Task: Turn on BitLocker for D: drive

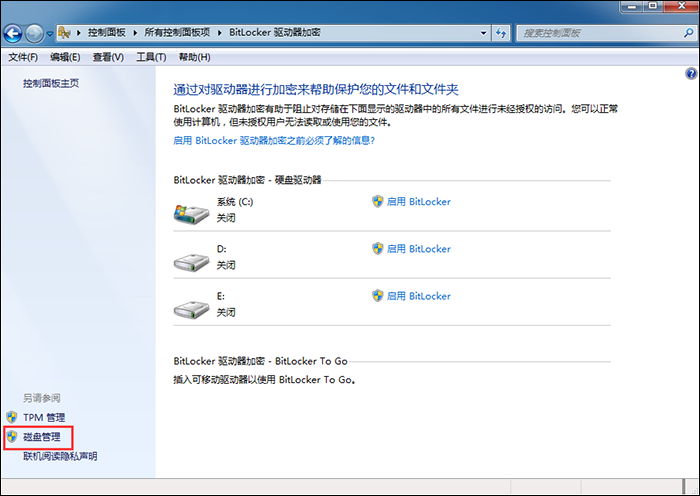Action: click(418, 249)
